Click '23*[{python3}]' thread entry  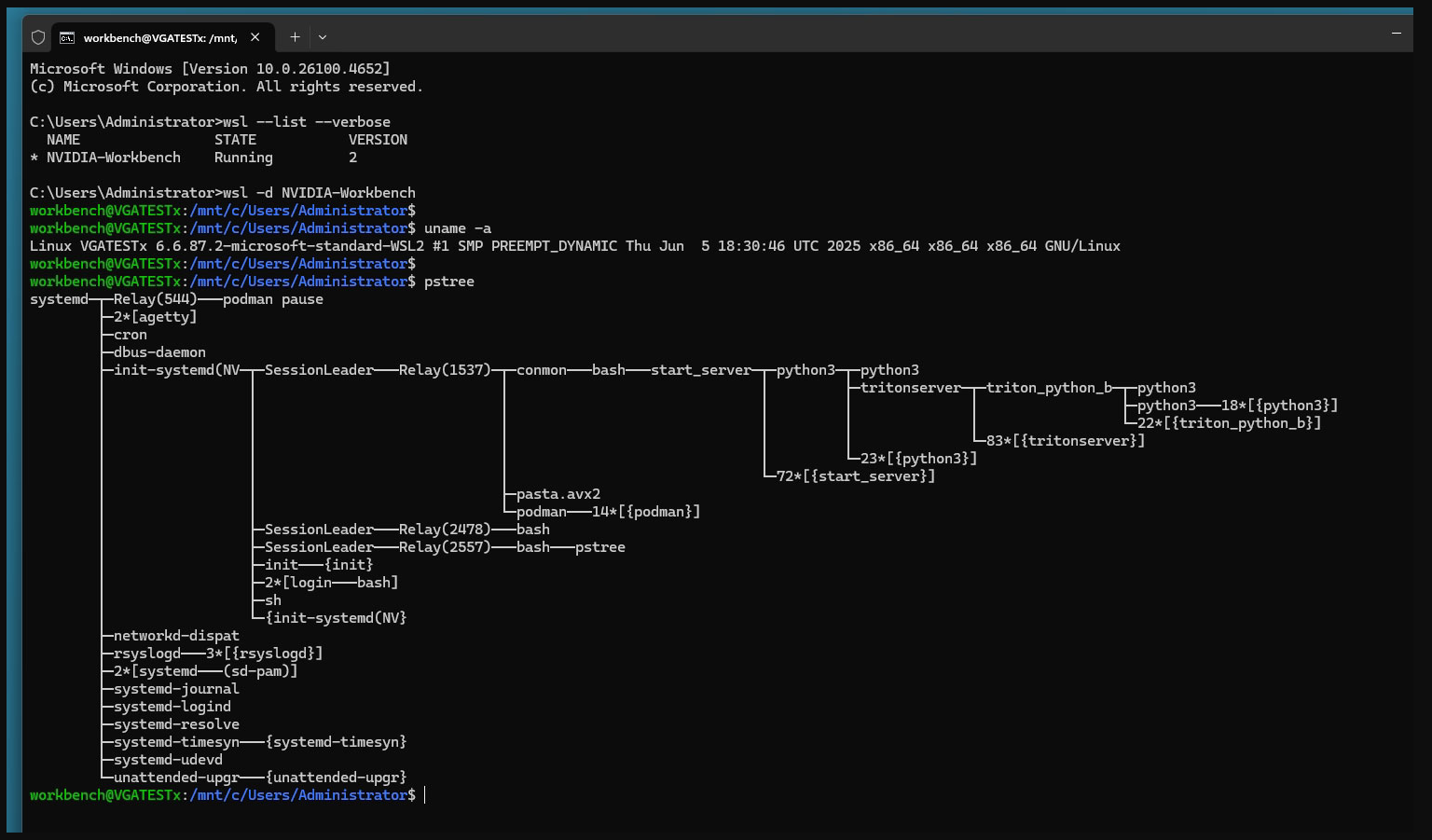(x=919, y=459)
